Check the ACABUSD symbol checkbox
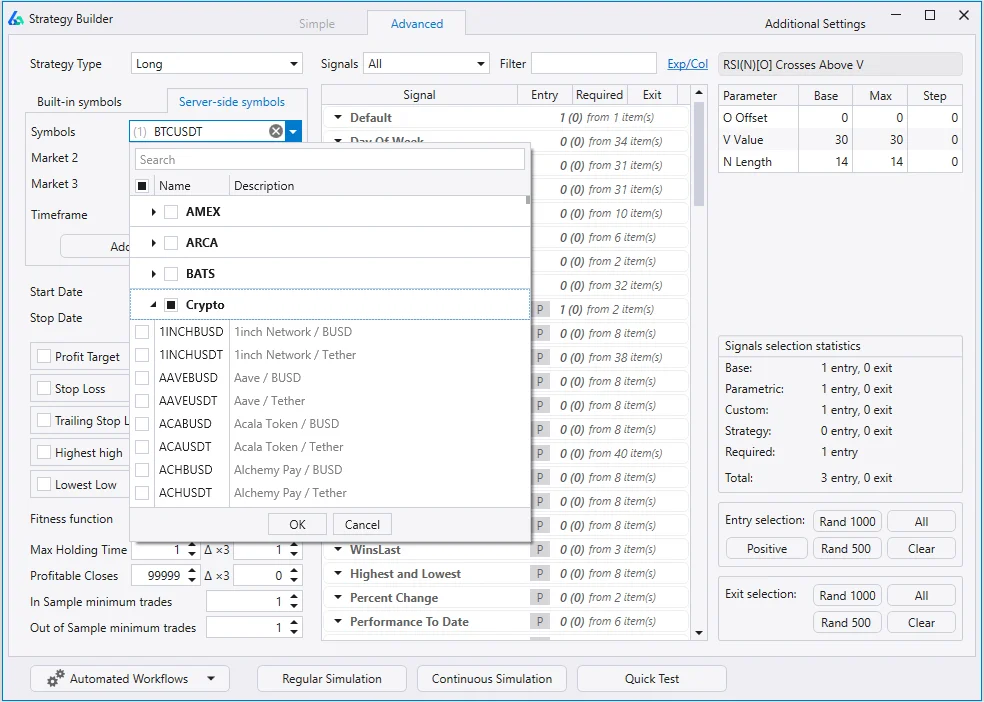 [142, 424]
